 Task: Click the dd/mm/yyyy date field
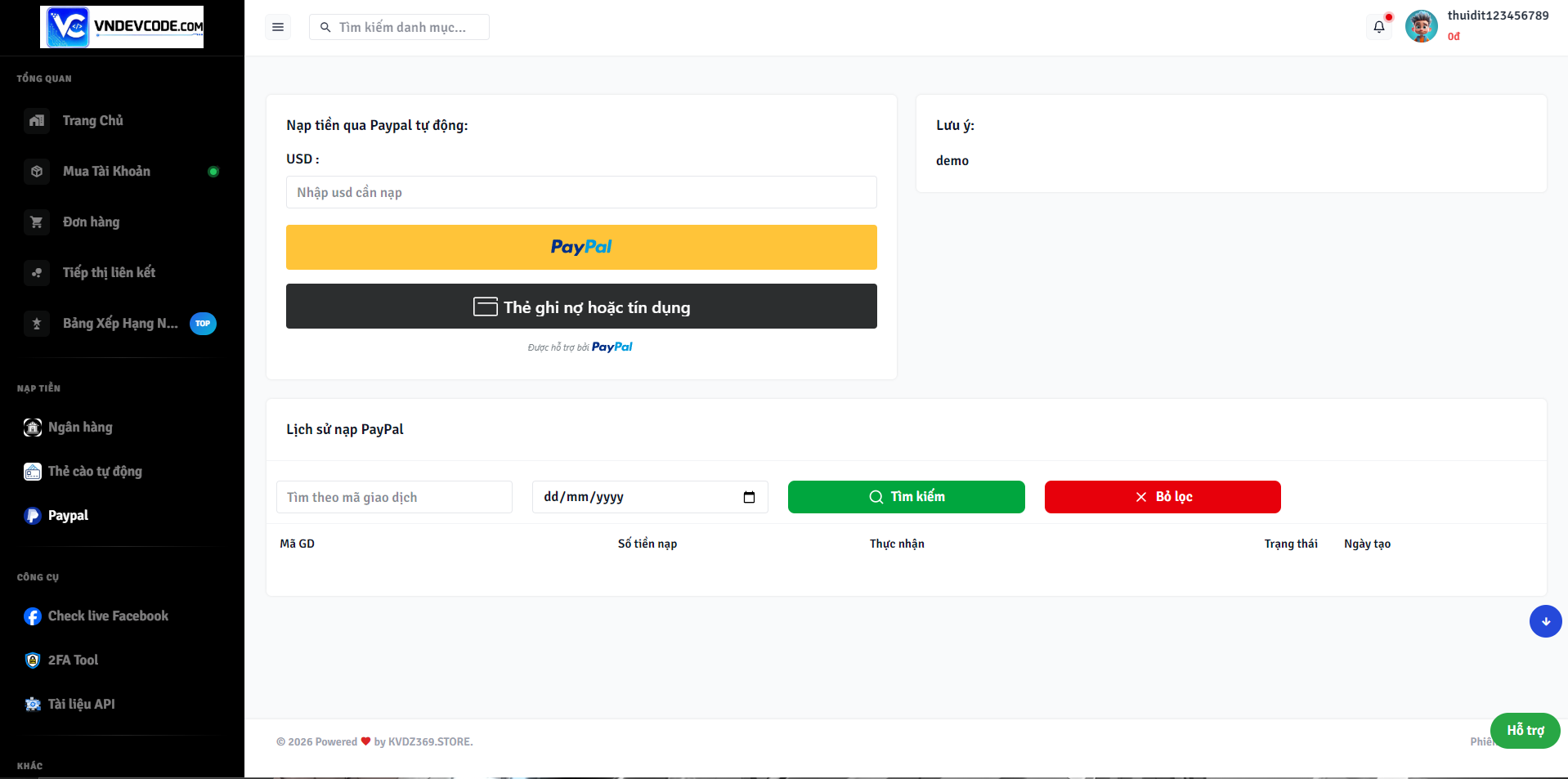[650, 497]
